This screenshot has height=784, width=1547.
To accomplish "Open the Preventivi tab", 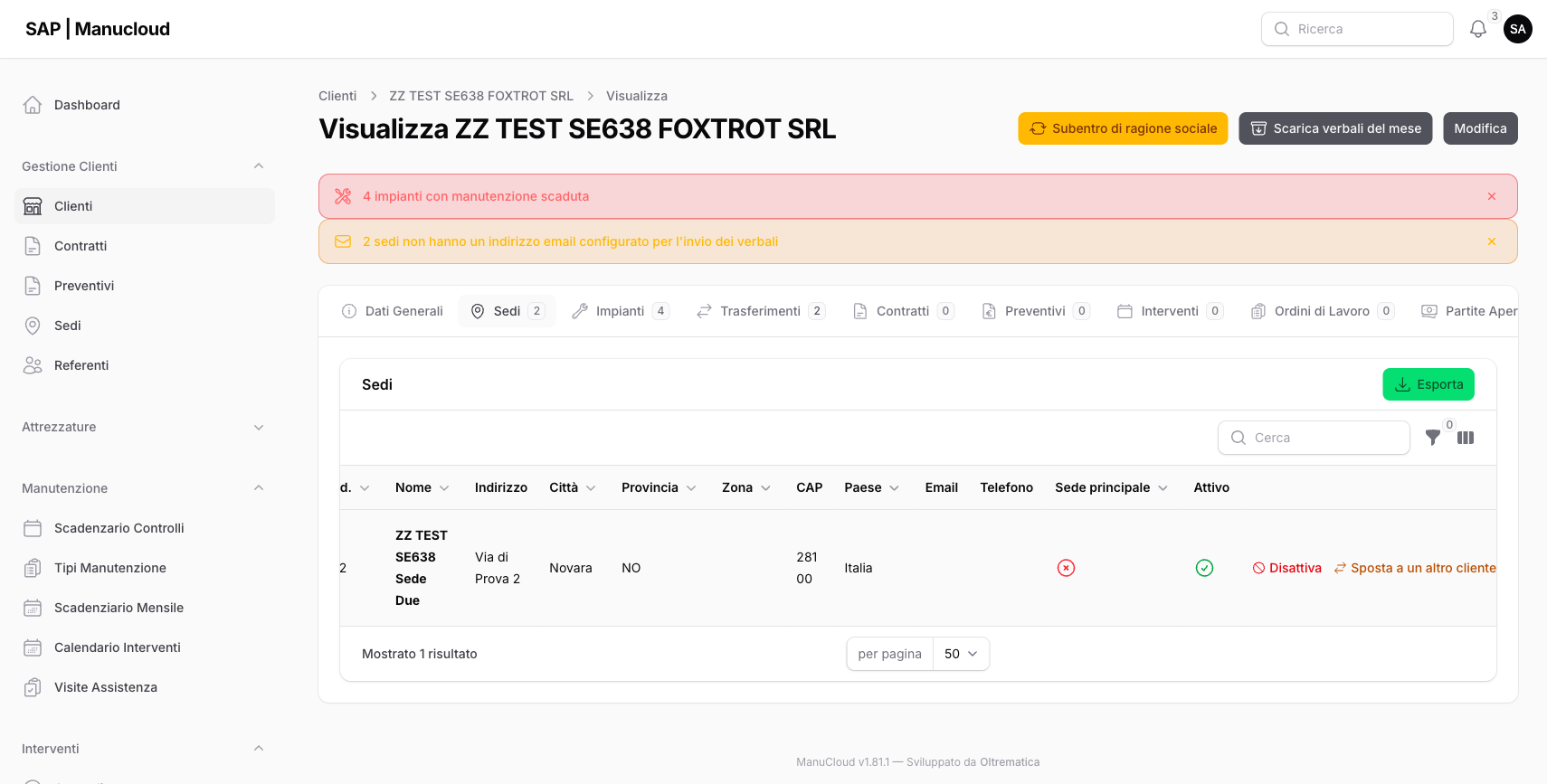I will (x=1036, y=311).
